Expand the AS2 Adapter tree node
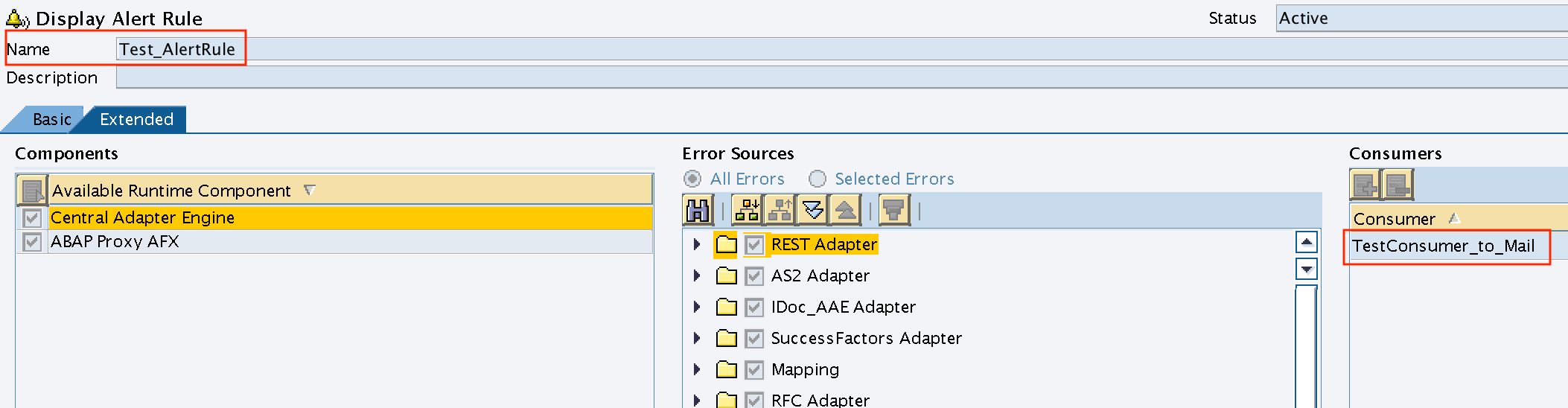This screenshot has width=1568, height=408. pos(697,275)
